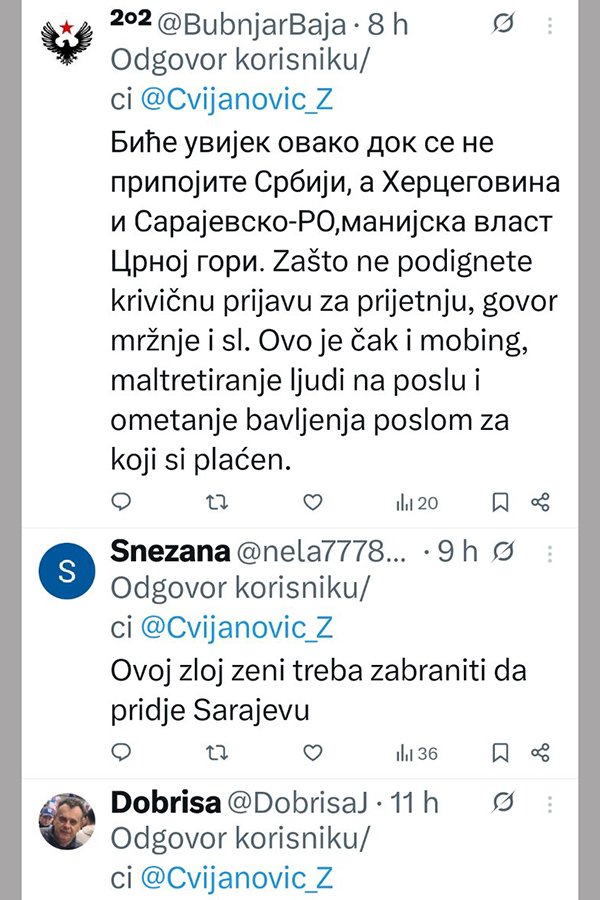Retweet Snezana's tweet
600x900 pixels.
(x=216, y=752)
